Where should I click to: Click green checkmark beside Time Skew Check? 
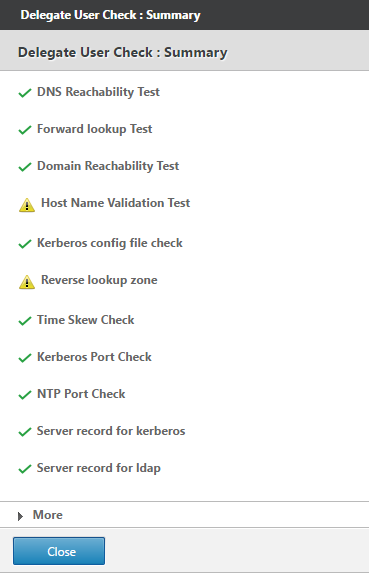[x=25, y=321]
